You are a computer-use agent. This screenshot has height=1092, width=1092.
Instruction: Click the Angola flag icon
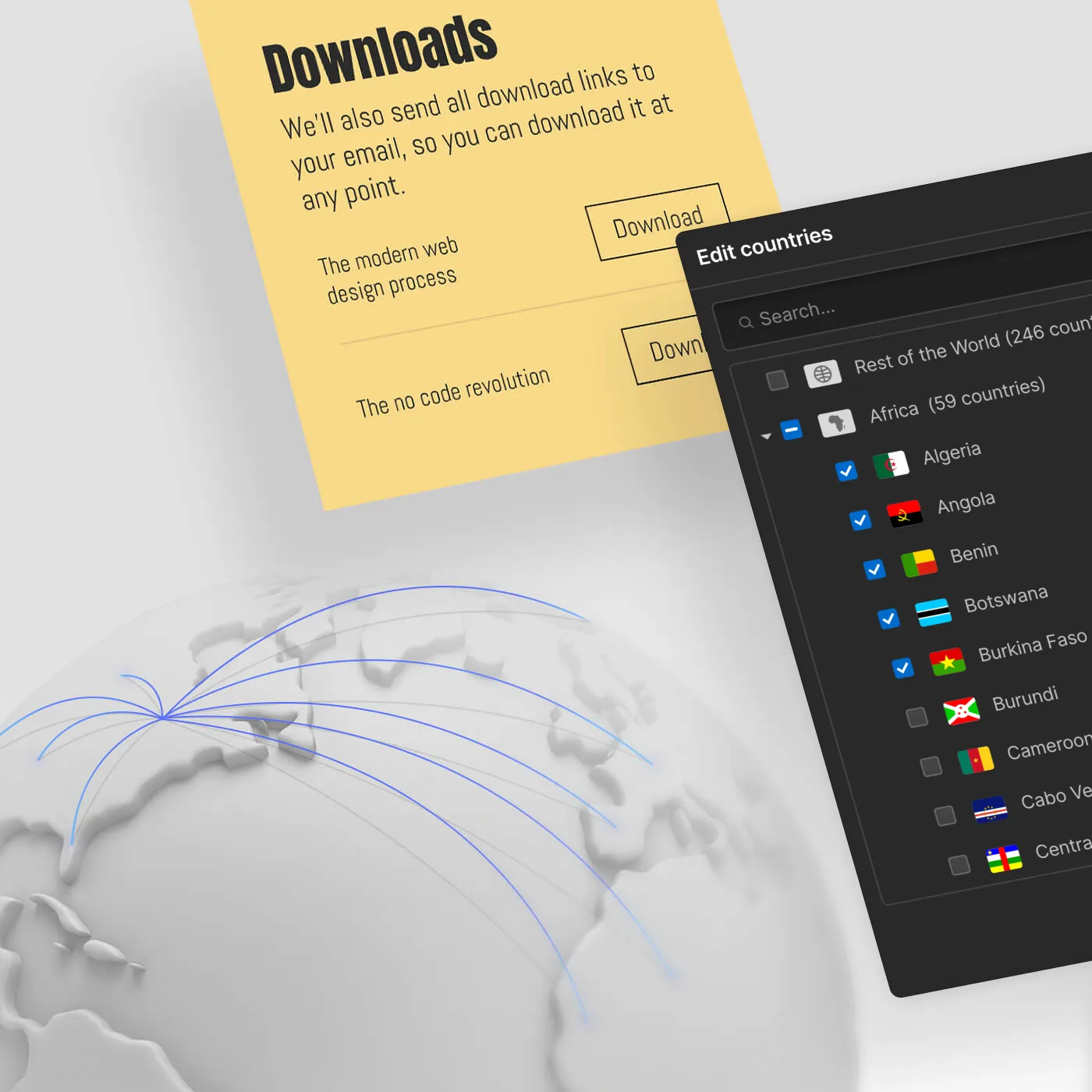[x=905, y=513]
